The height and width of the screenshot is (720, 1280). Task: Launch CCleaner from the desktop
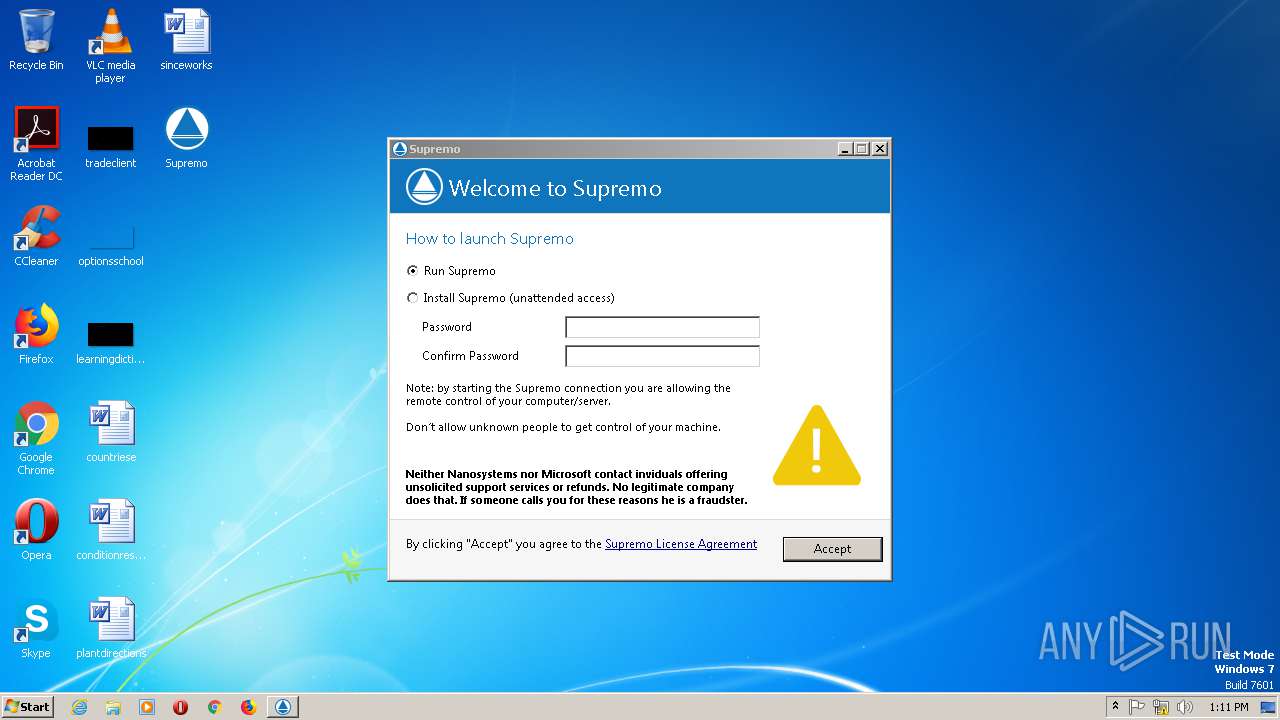[36, 236]
